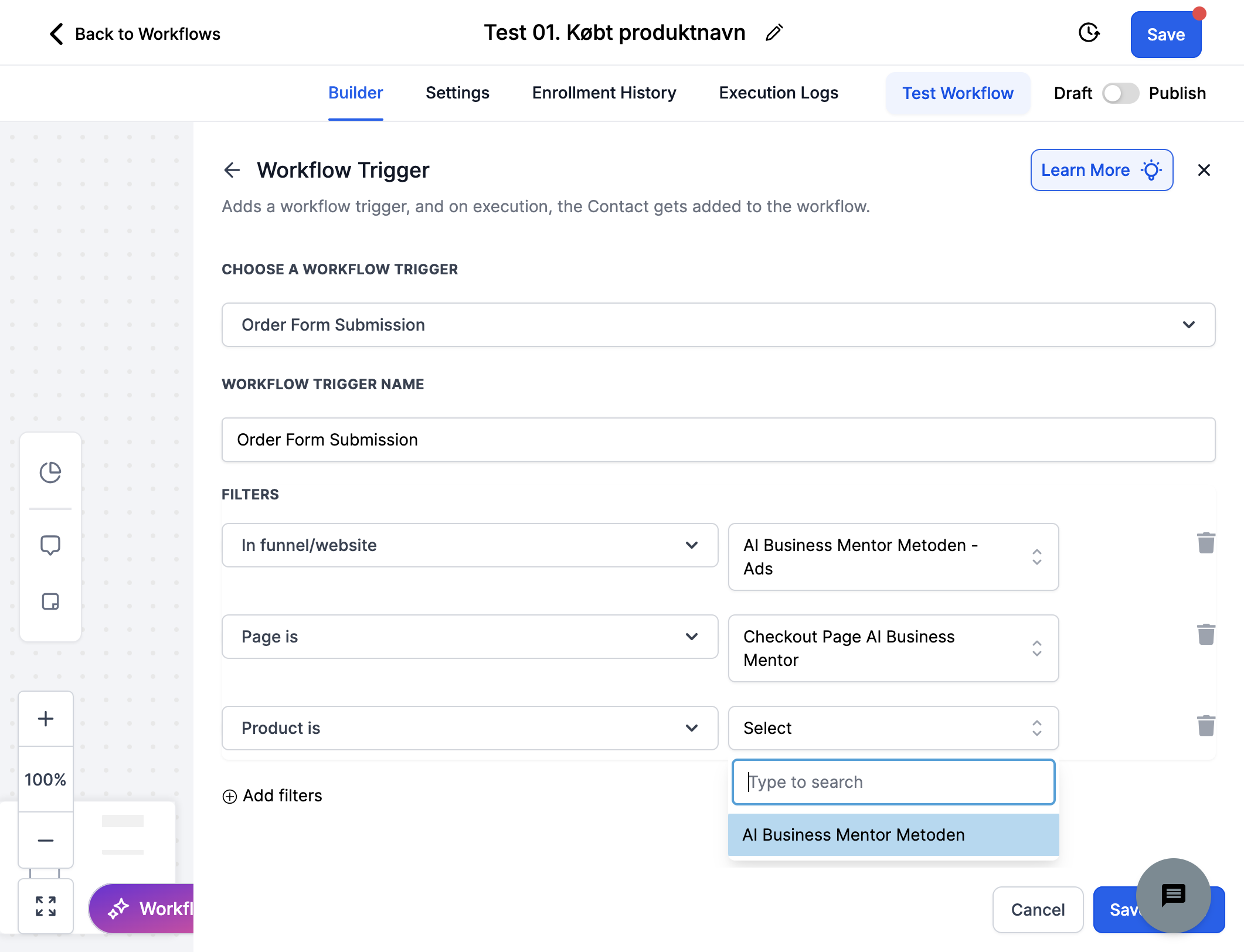The height and width of the screenshot is (952, 1244).
Task: Close the Workflow Trigger panel
Action: tap(1204, 170)
